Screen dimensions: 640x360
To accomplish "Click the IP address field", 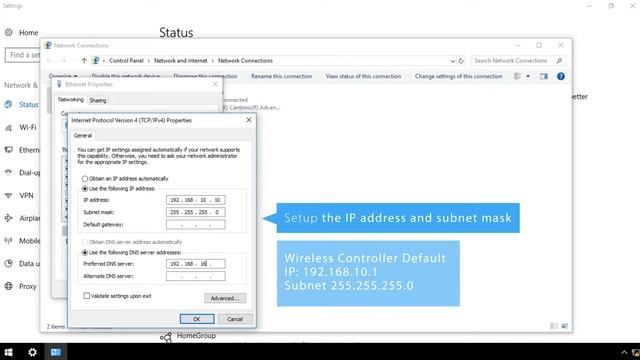I will coord(196,200).
